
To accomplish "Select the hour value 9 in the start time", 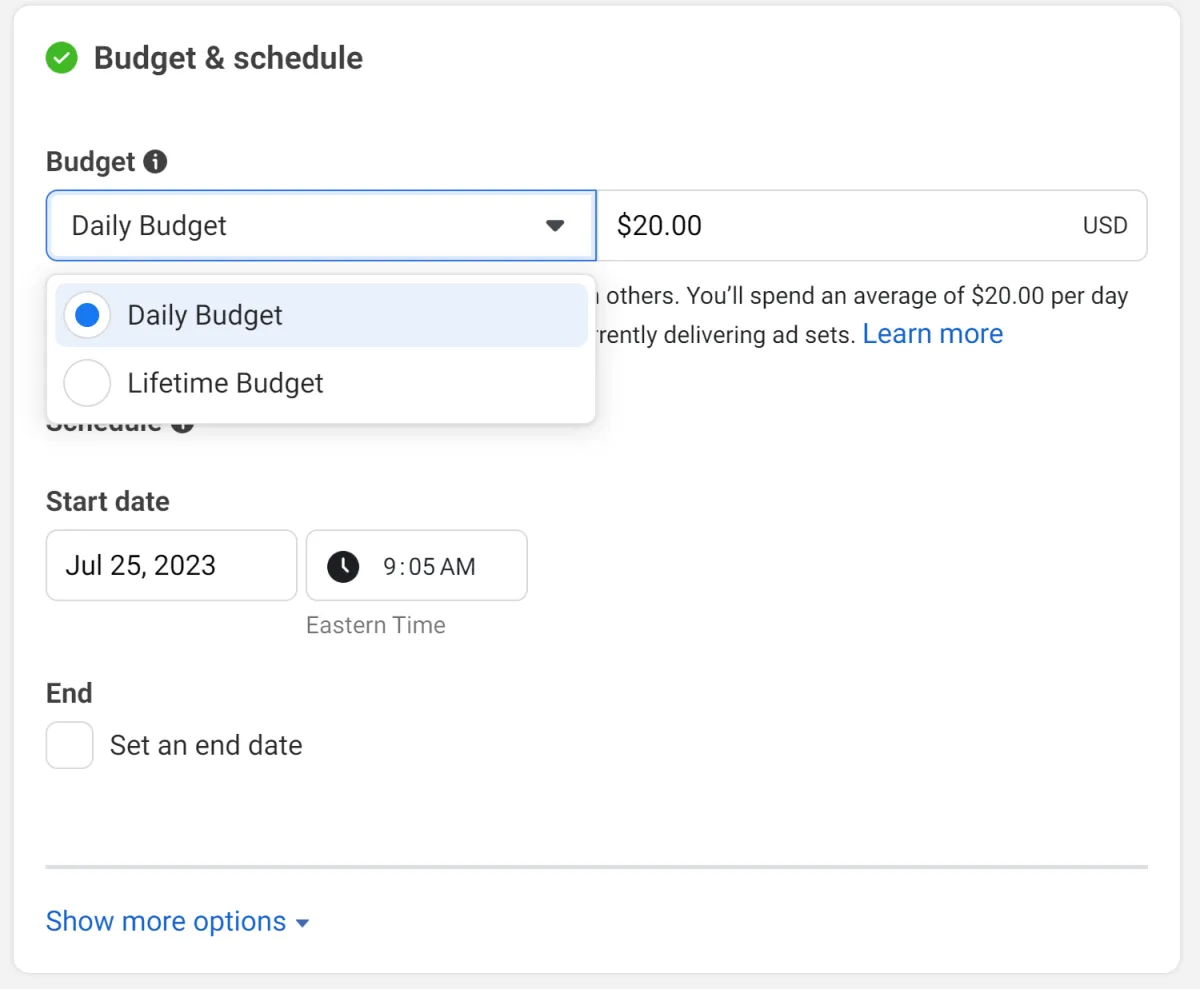I will [390, 567].
